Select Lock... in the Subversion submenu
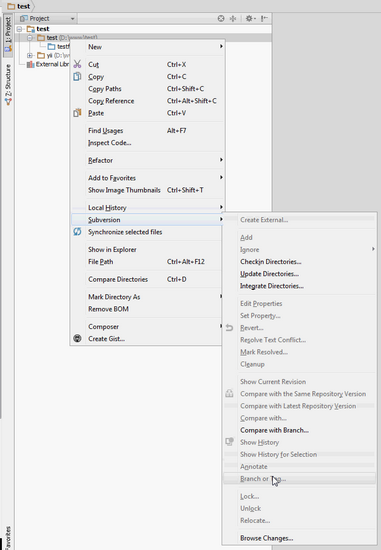This screenshot has width=381, height=550. point(249,496)
